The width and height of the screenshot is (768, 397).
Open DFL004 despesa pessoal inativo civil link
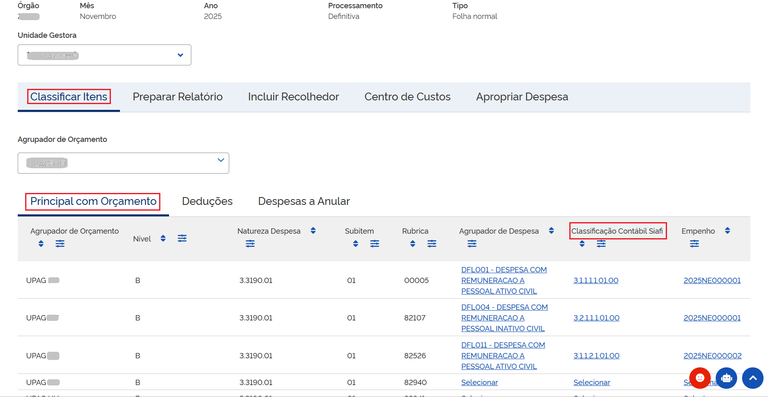[504, 318]
